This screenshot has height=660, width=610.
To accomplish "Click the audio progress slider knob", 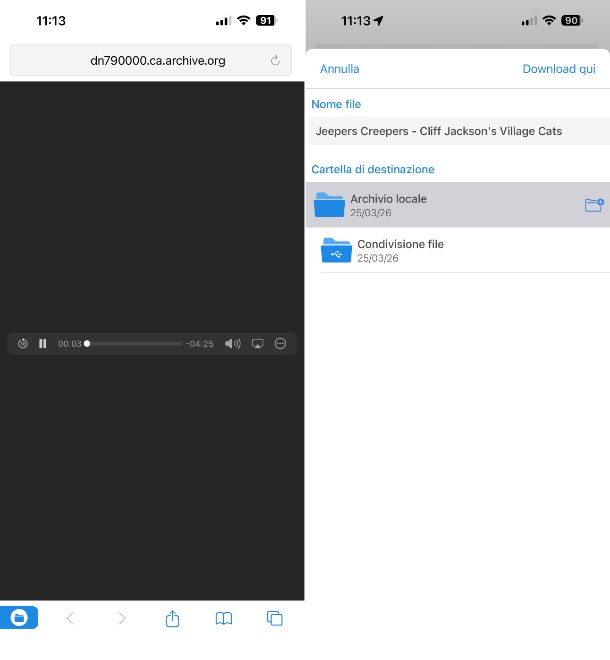I will click(x=87, y=344).
